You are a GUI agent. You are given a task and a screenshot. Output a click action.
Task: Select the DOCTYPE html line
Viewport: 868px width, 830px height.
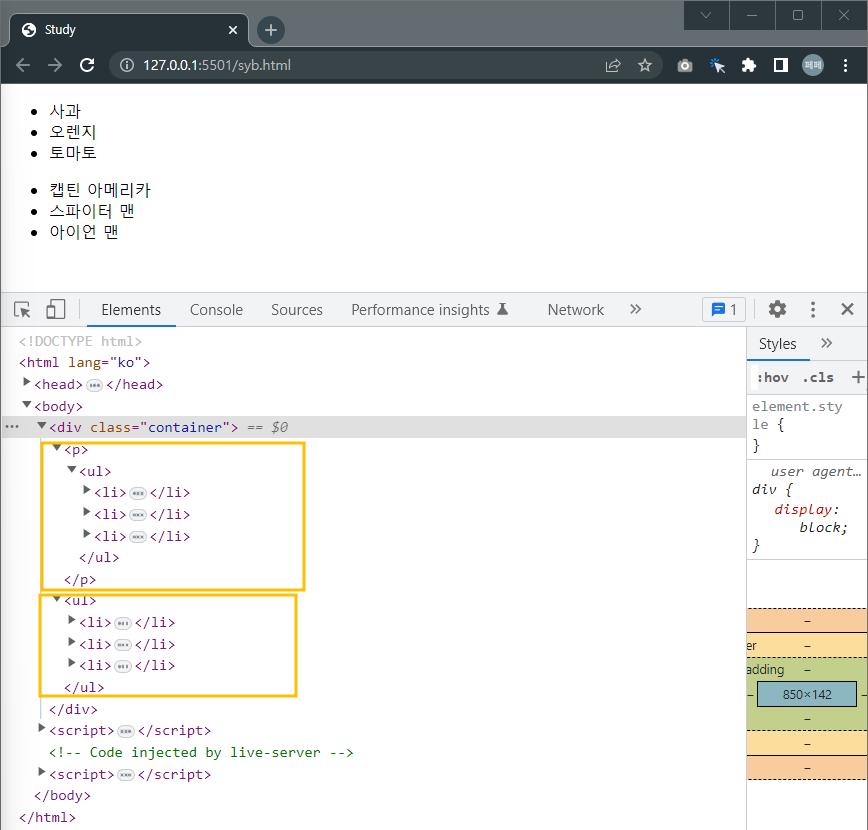pyautogui.click(x=80, y=341)
